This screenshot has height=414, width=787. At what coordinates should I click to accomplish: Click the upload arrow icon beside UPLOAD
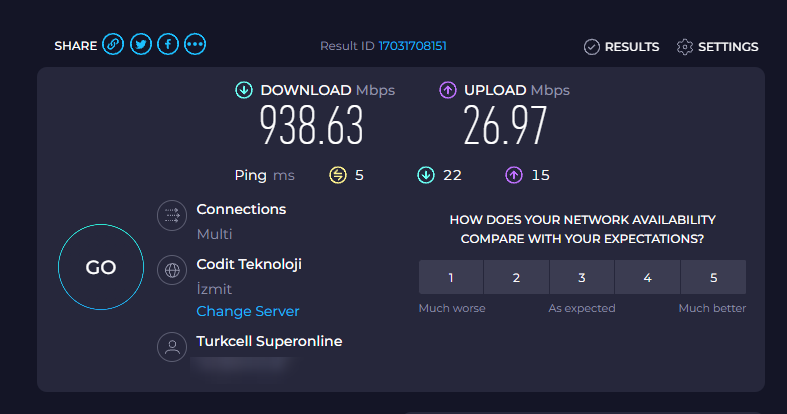[448, 90]
